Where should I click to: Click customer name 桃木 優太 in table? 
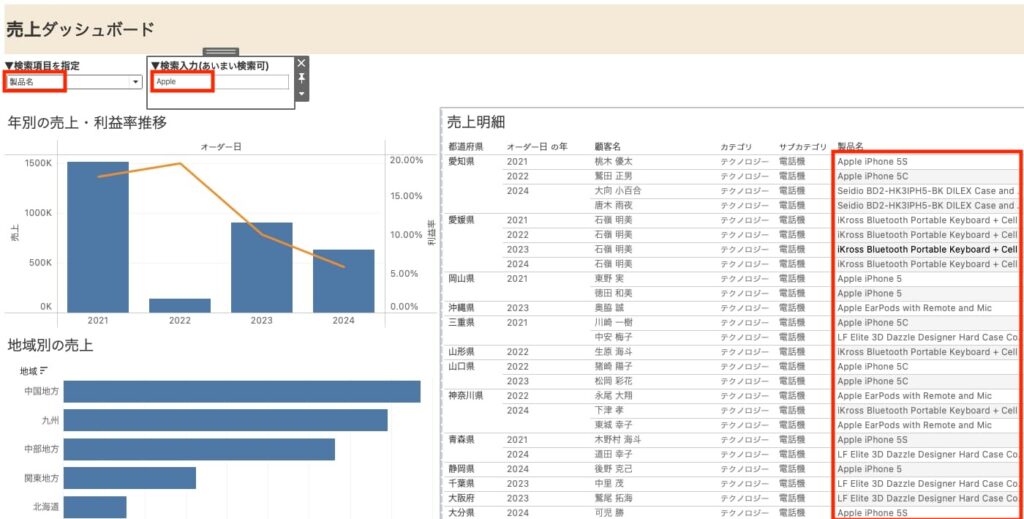coord(616,161)
